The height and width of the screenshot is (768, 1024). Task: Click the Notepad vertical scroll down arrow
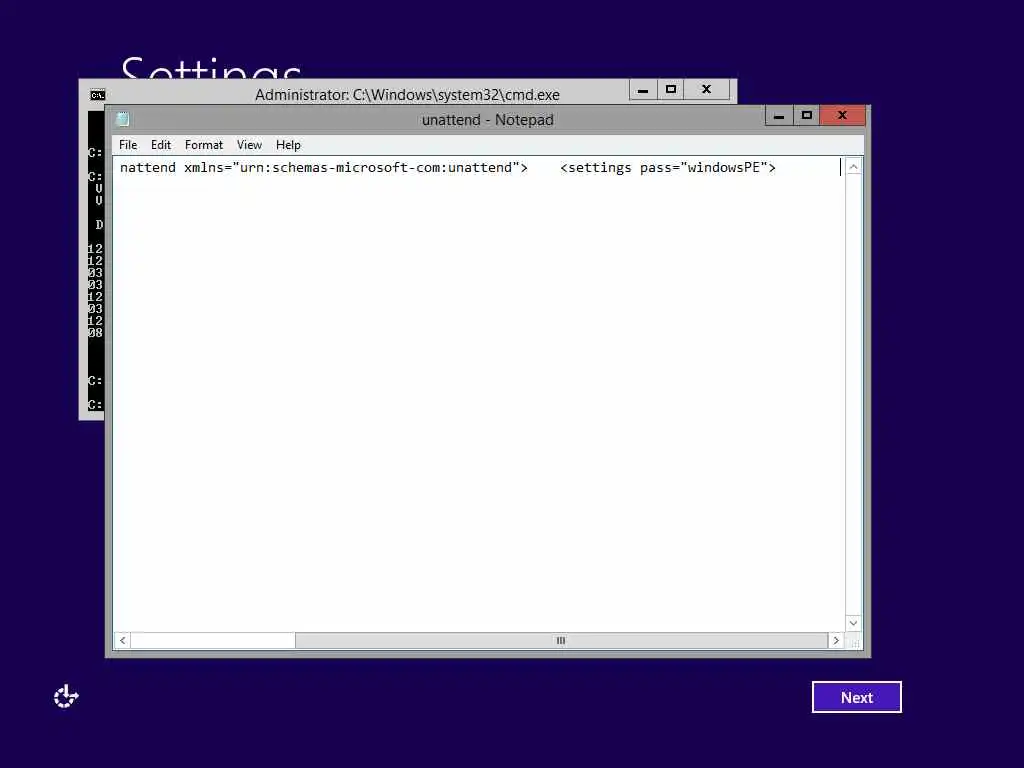pos(853,623)
